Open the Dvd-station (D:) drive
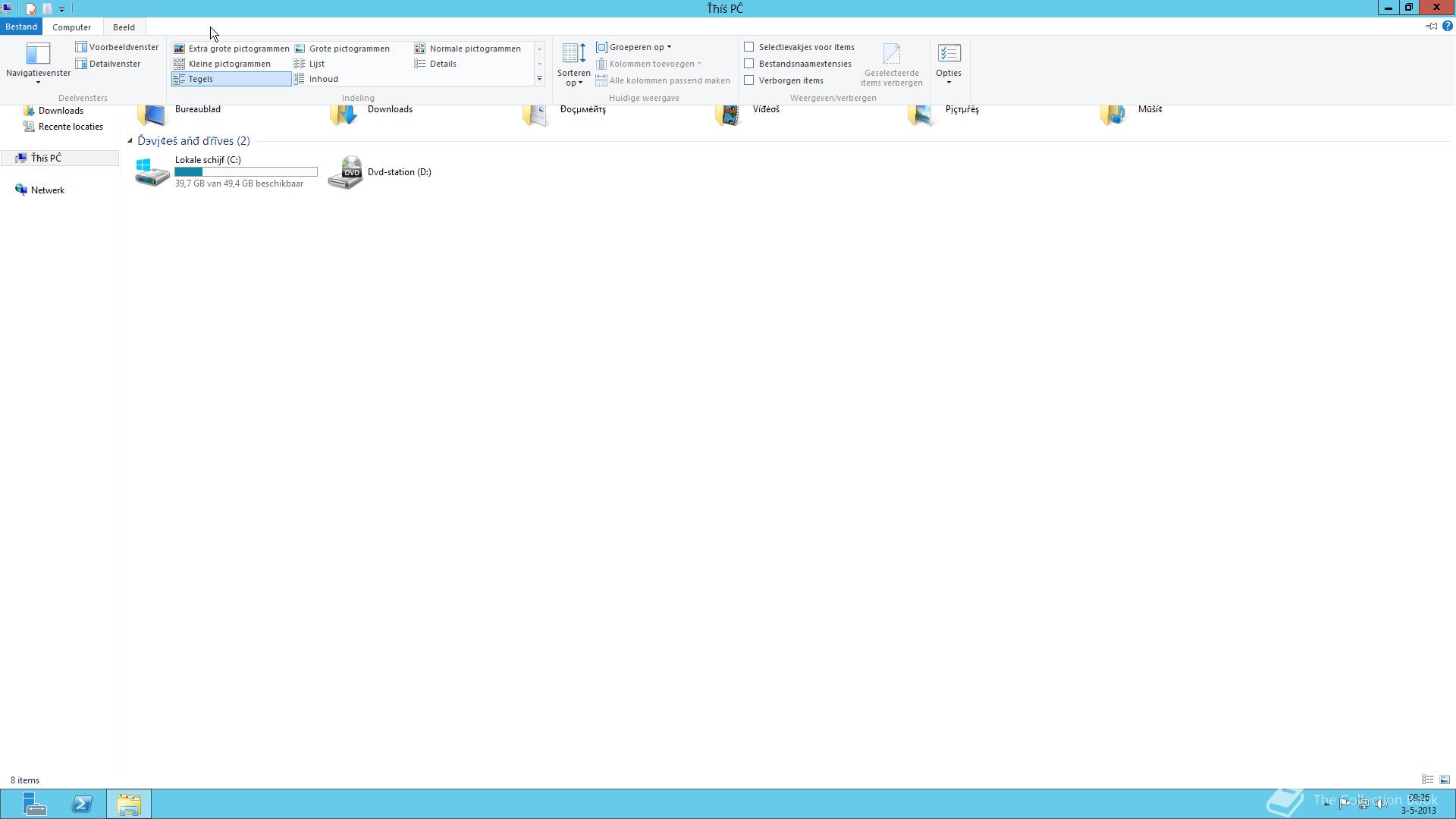Screen dimensions: 1456x819 tap(398, 172)
